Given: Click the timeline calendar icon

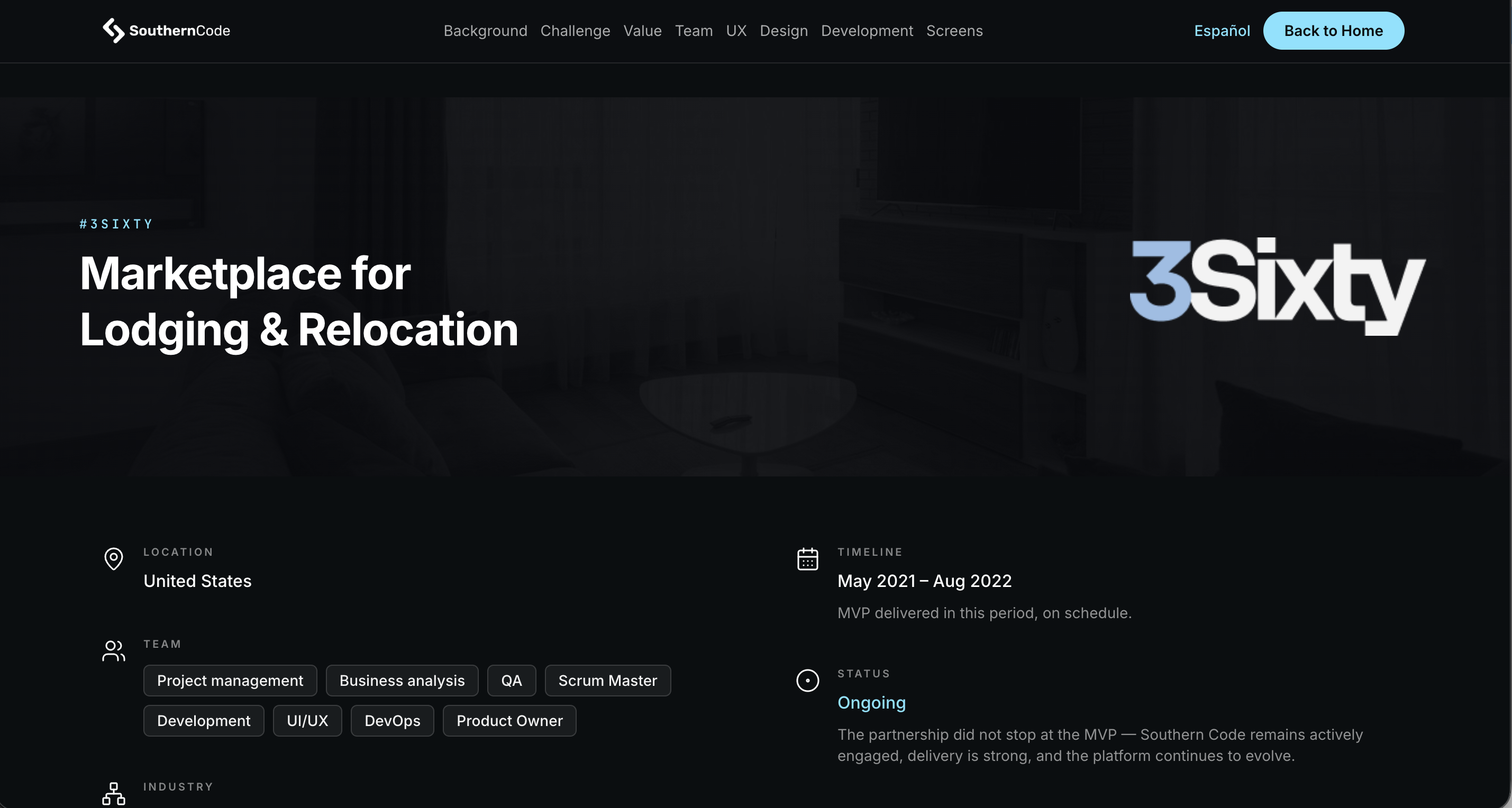Looking at the screenshot, I should [808, 558].
